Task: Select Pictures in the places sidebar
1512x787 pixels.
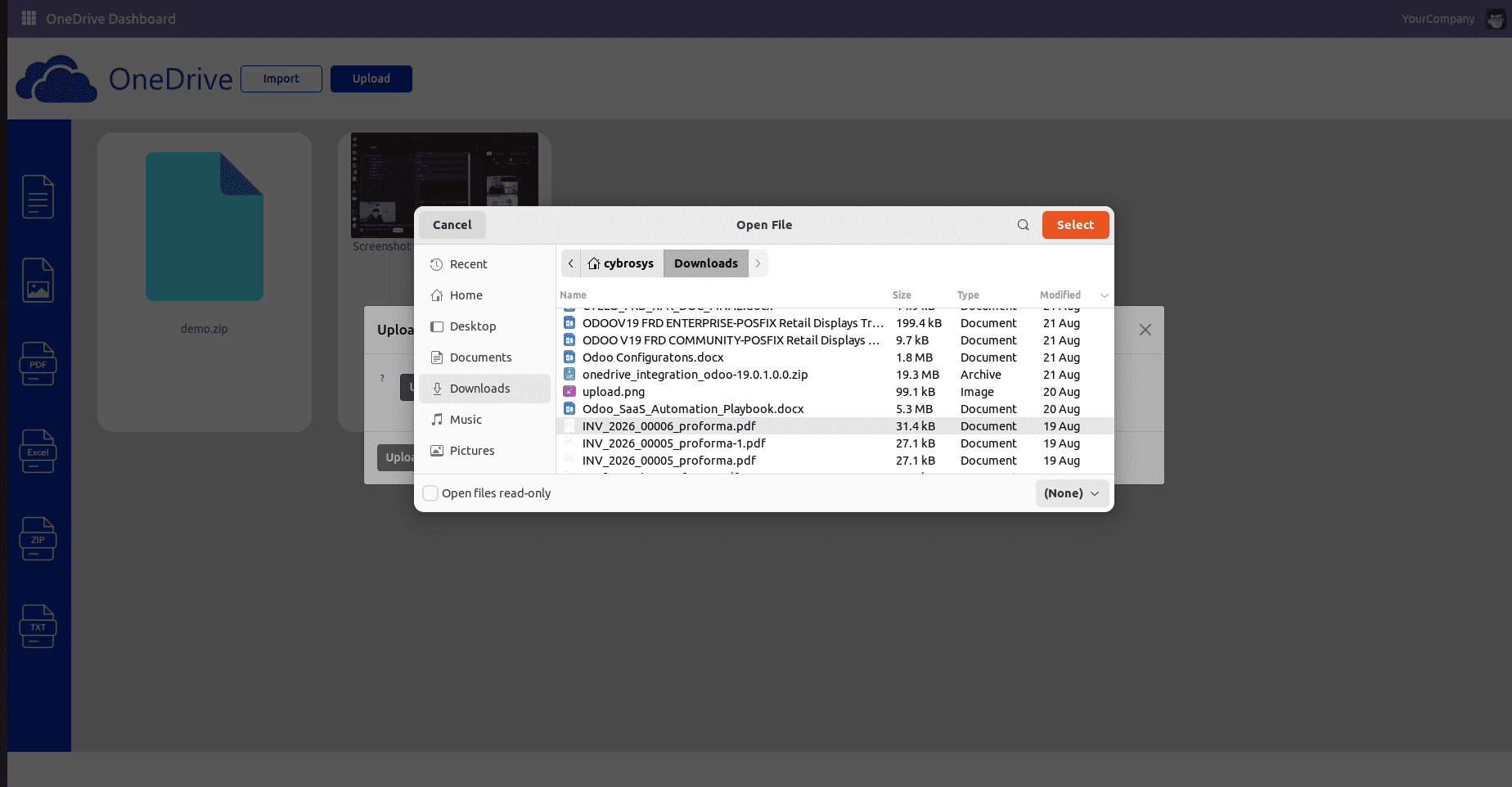Action: 484,451
